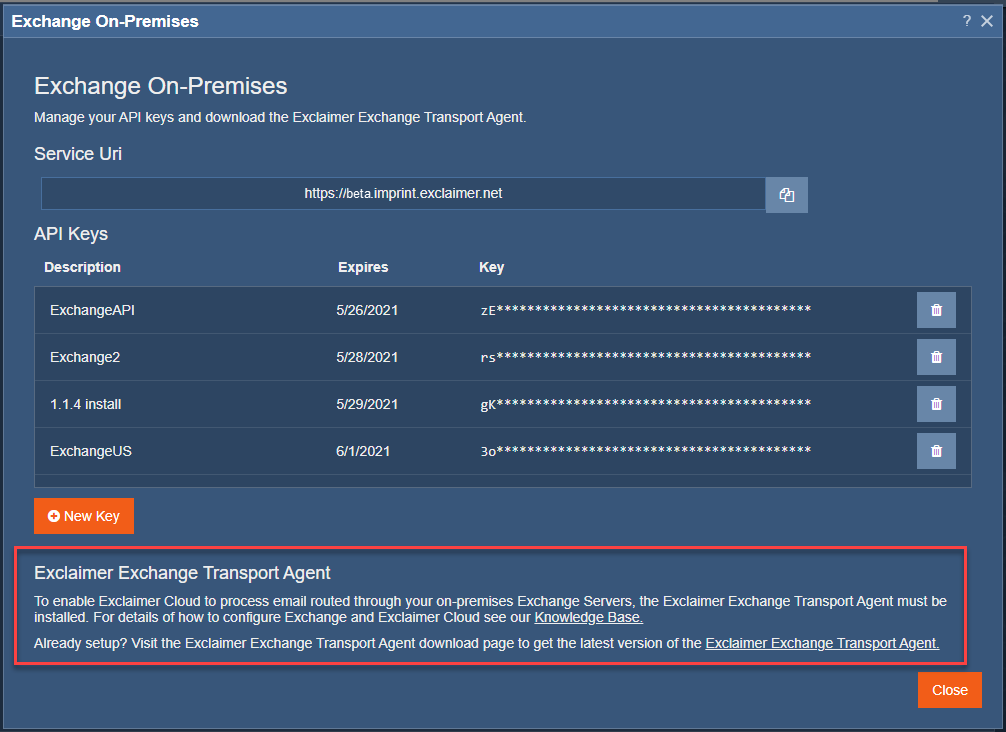The height and width of the screenshot is (732, 1006).
Task: Remove the Exchange2 API key
Action: [x=936, y=357]
